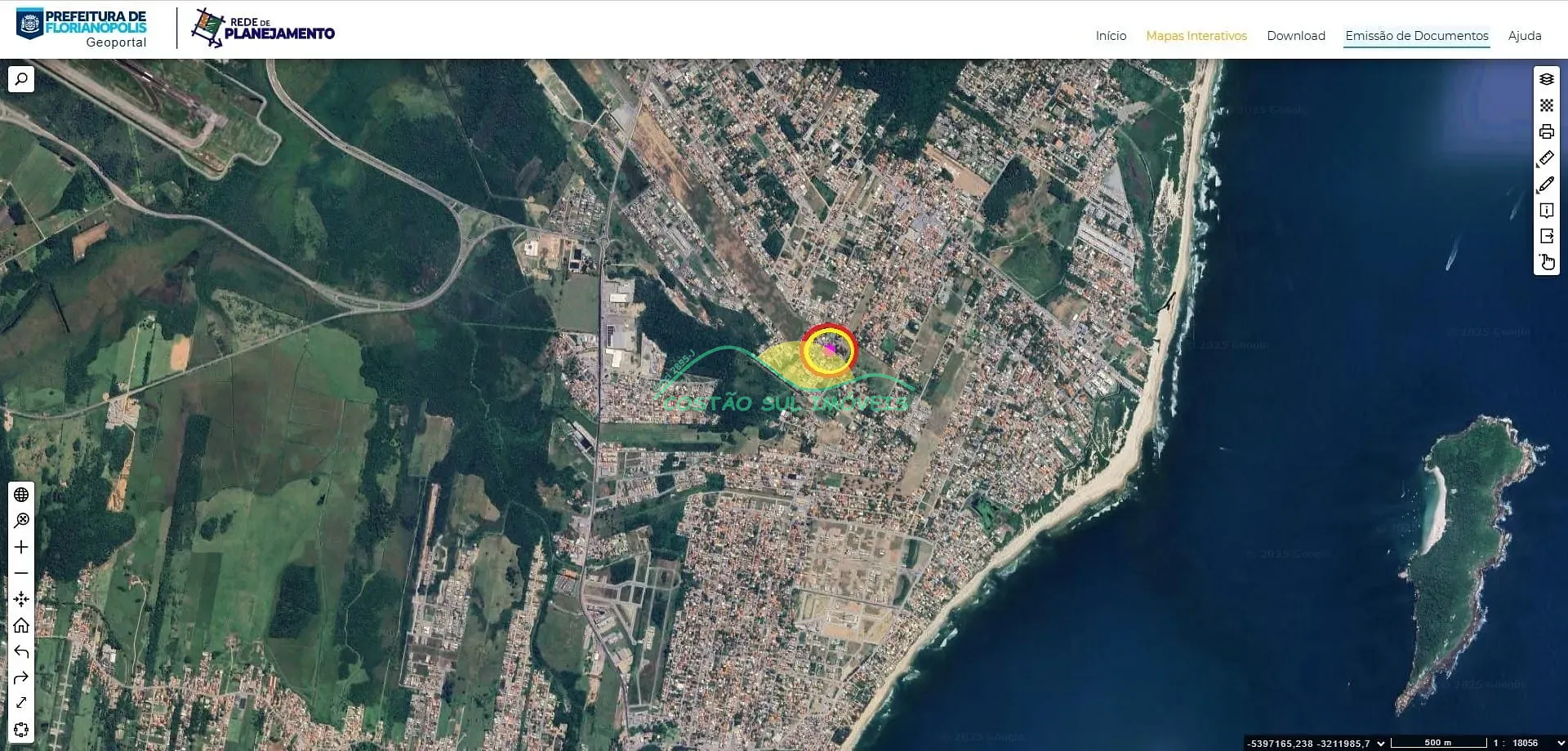Open Emissão de Documentos section

1417,36
